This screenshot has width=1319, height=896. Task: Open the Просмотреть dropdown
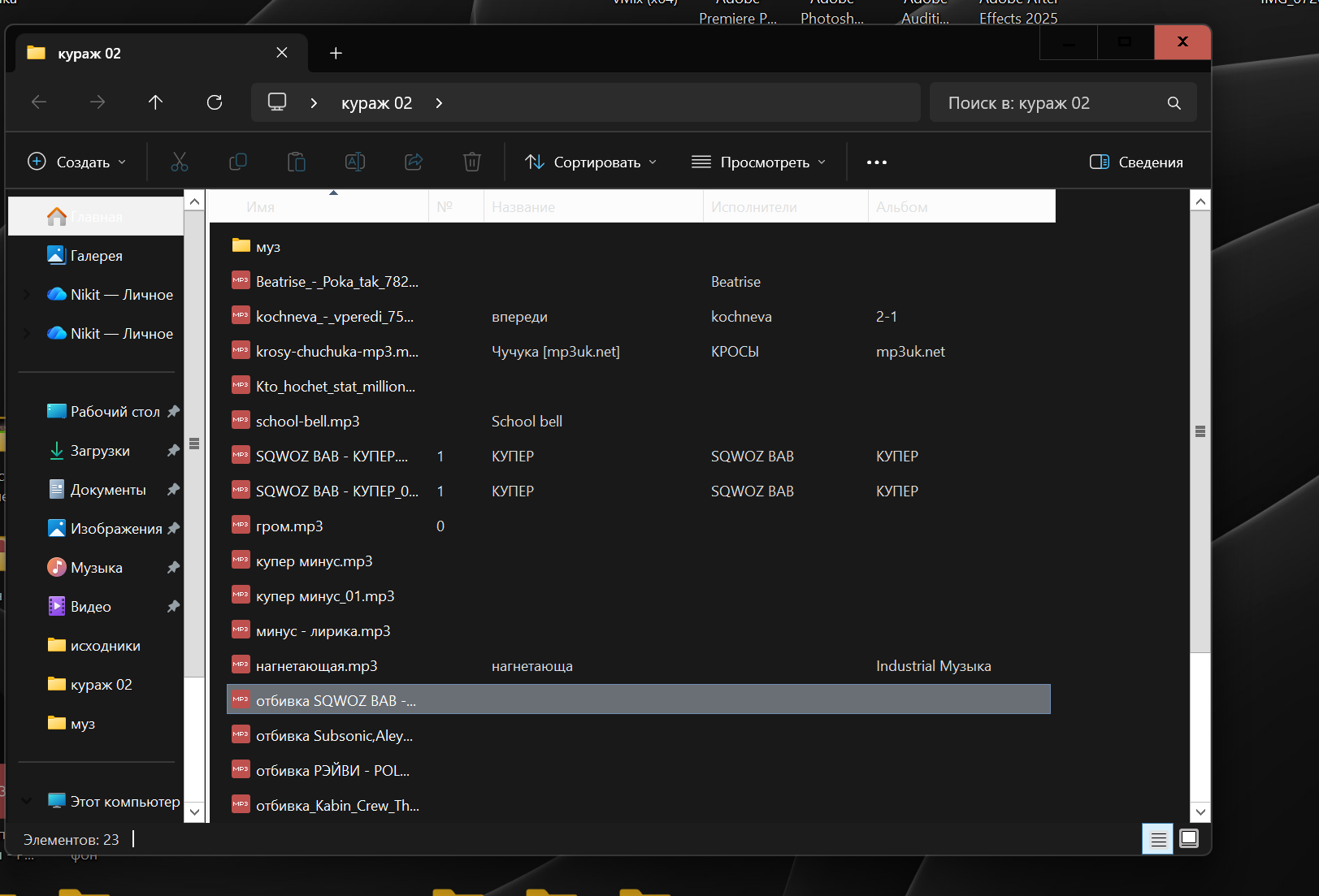(759, 162)
